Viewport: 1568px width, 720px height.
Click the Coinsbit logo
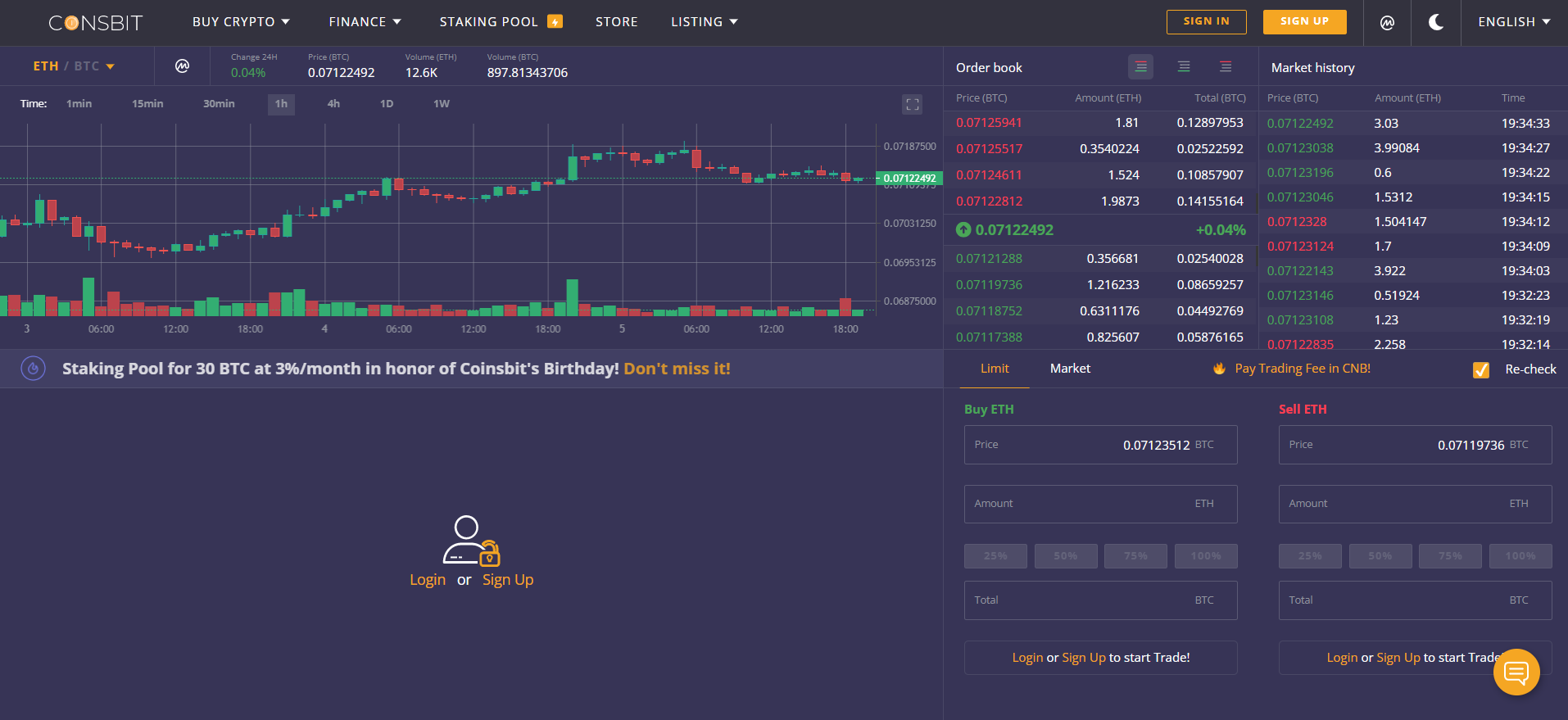coord(96,23)
